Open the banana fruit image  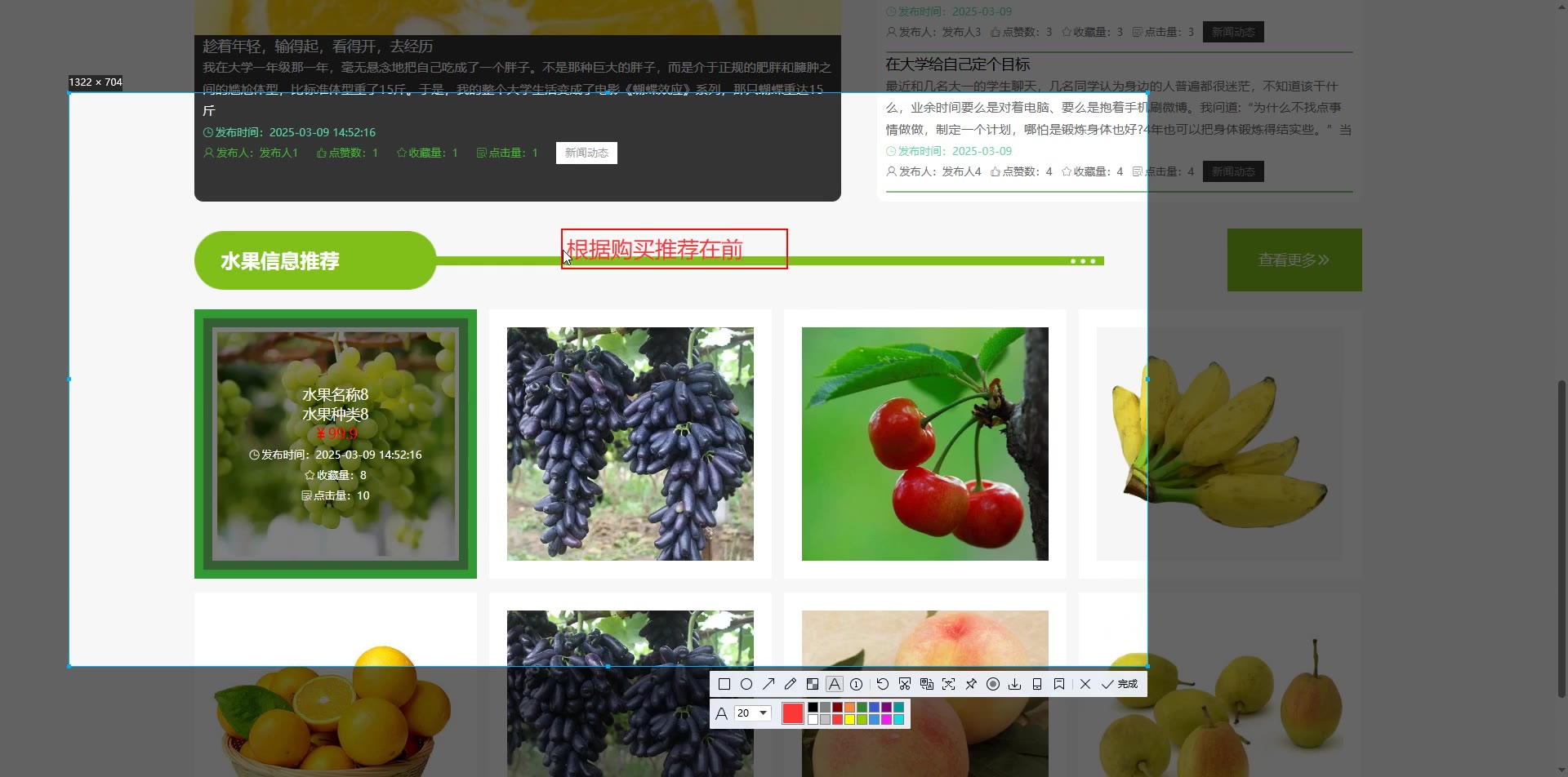1220,444
